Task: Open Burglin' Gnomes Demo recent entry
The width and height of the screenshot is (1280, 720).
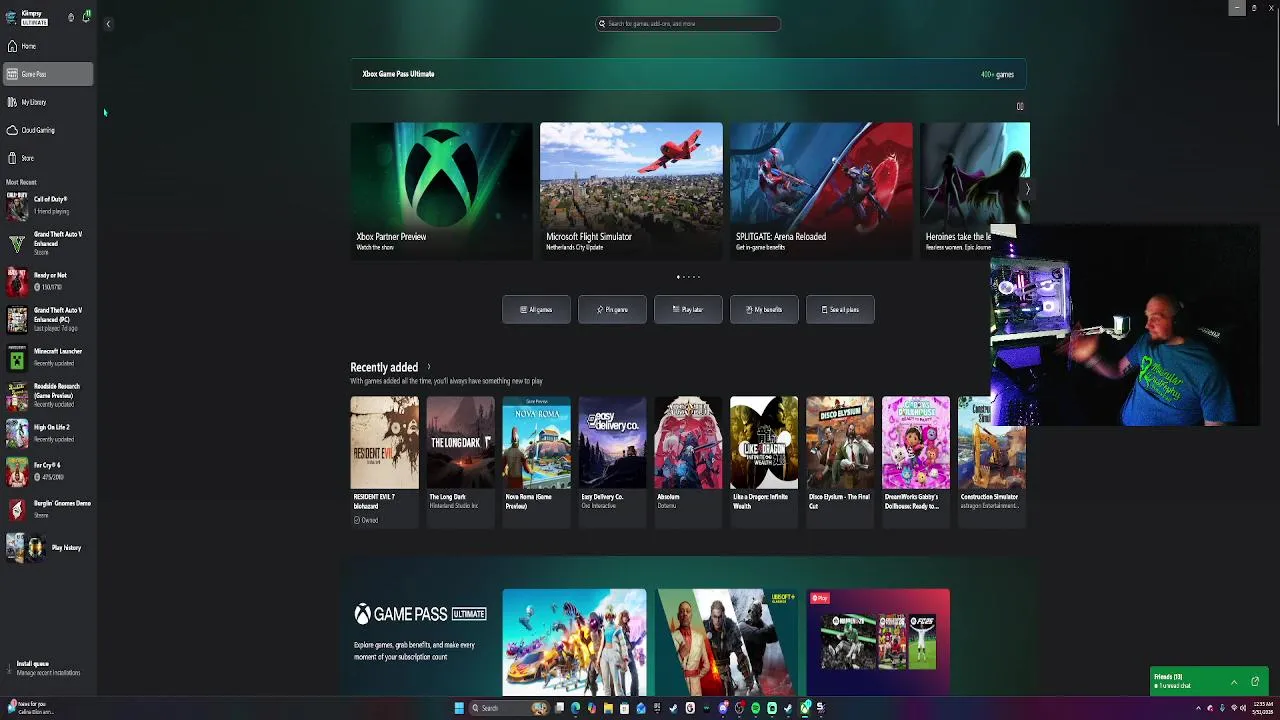Action: (x=48, y=509)
